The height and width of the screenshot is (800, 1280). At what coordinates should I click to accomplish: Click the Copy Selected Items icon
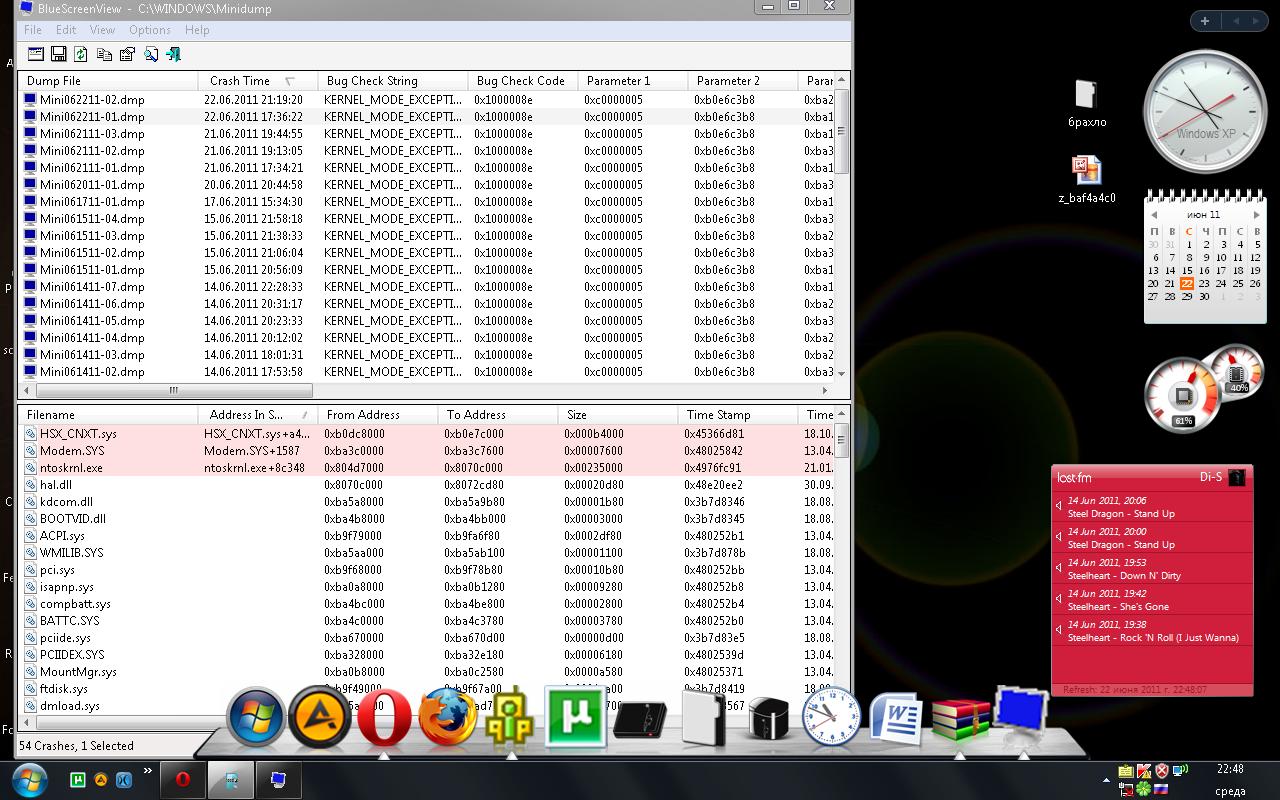(104, 54)
